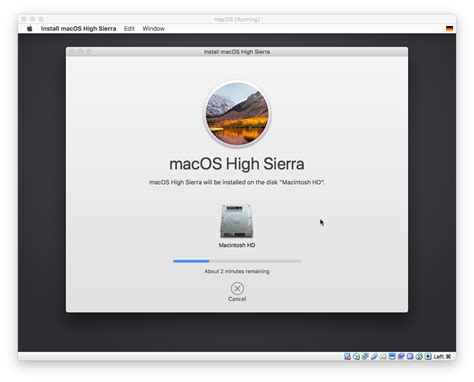Select the Macintosh HD disk icon

coord(236,221)
